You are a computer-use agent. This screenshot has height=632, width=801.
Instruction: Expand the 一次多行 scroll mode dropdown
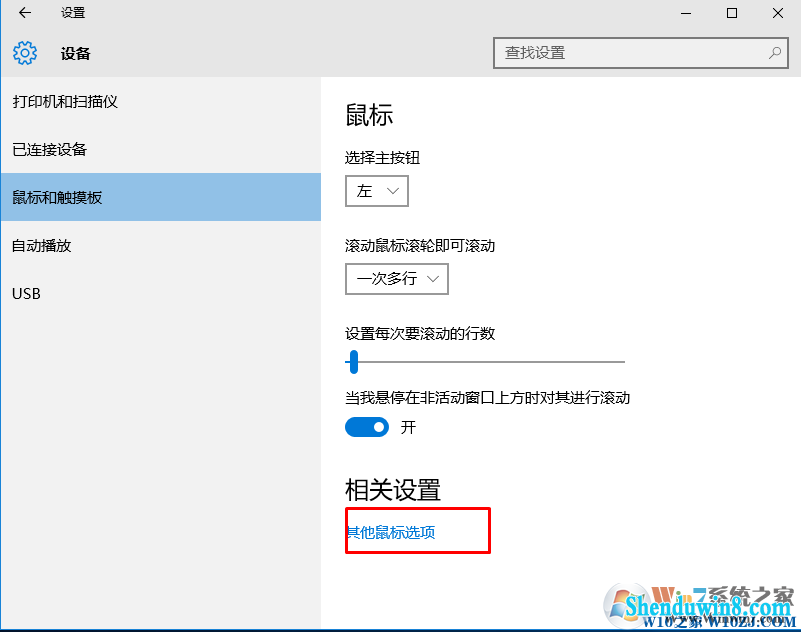[397, 279]
